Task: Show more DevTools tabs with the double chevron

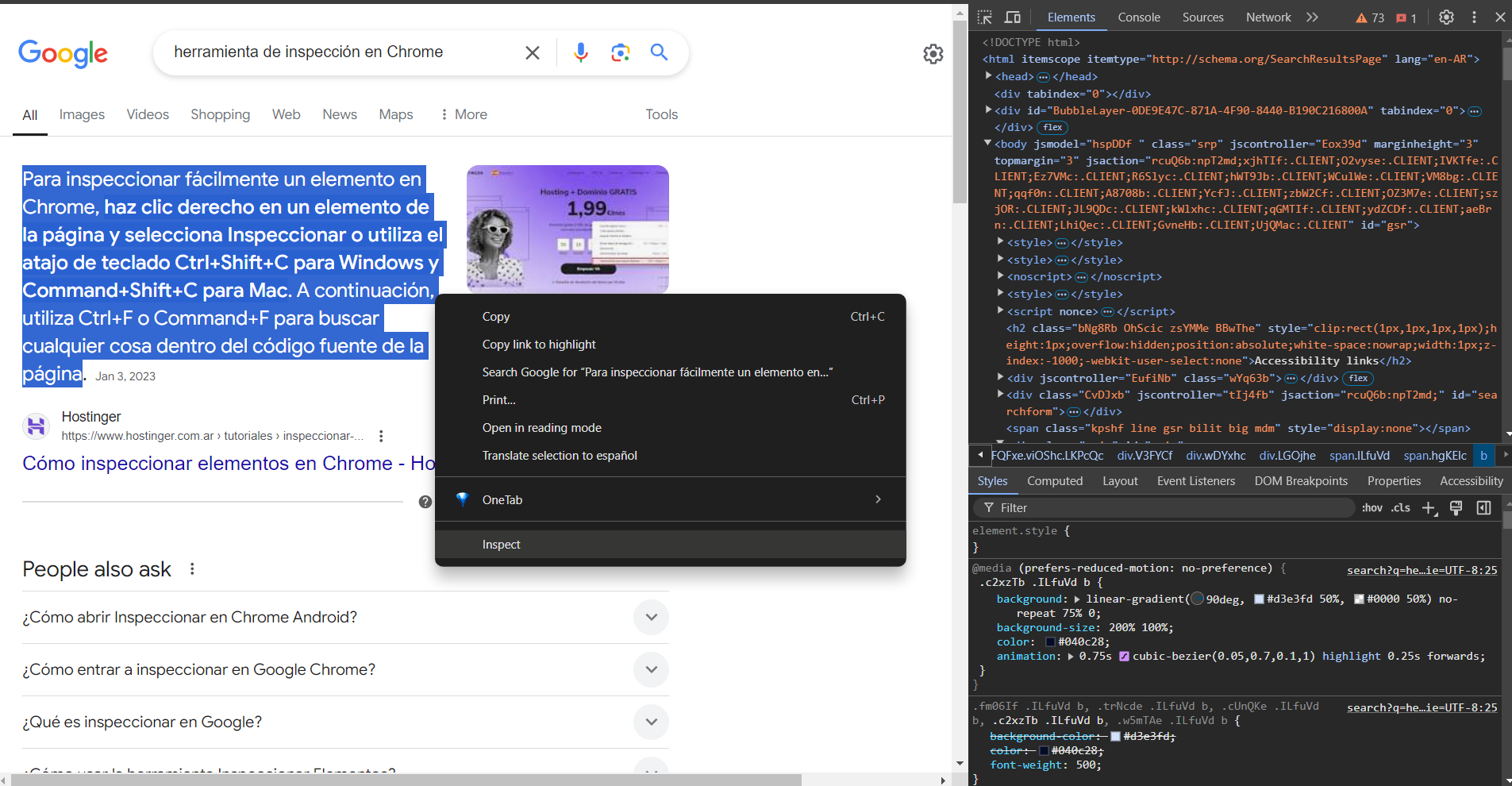Action: pos(1312,17)
